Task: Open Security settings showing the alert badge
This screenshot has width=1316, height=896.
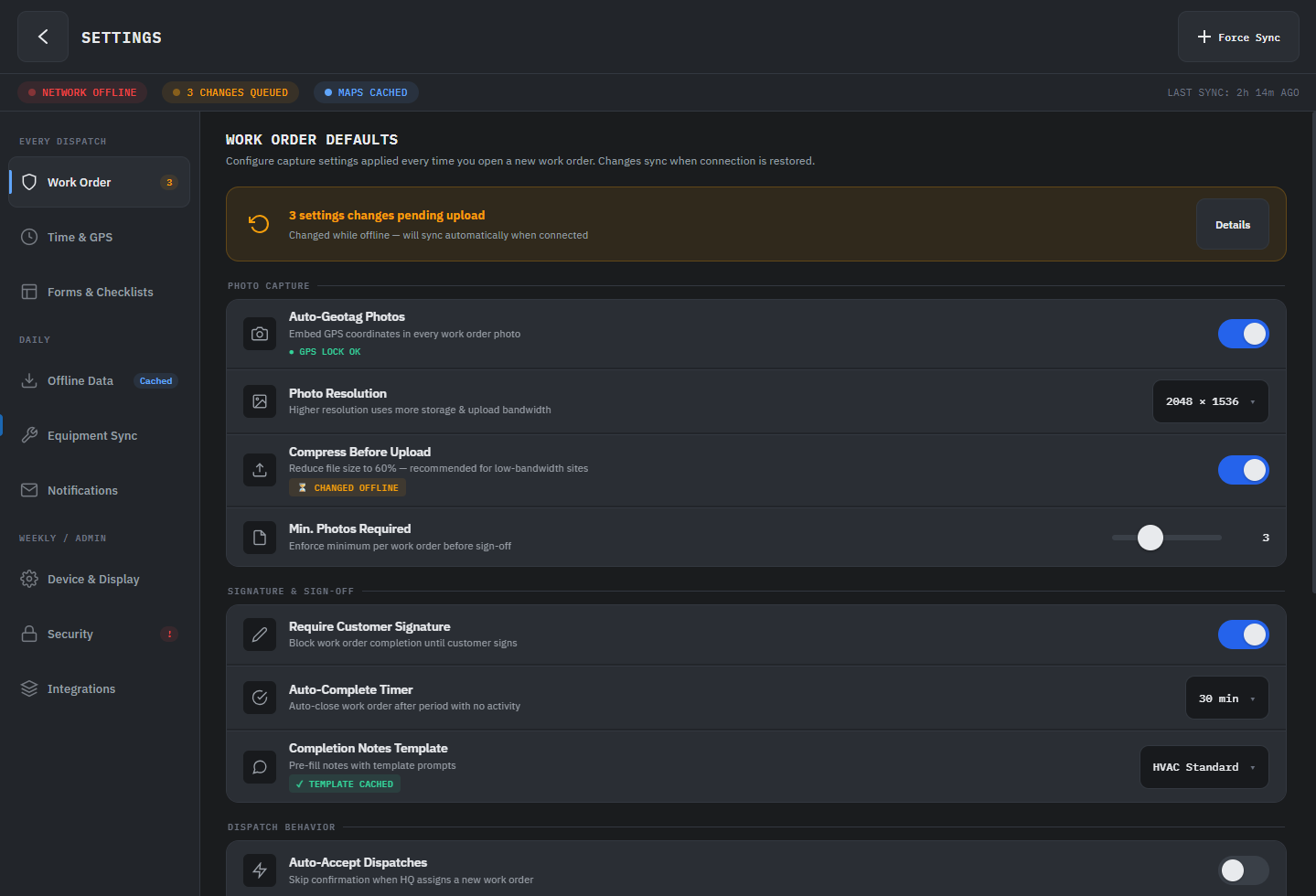Action: (70, 634)
